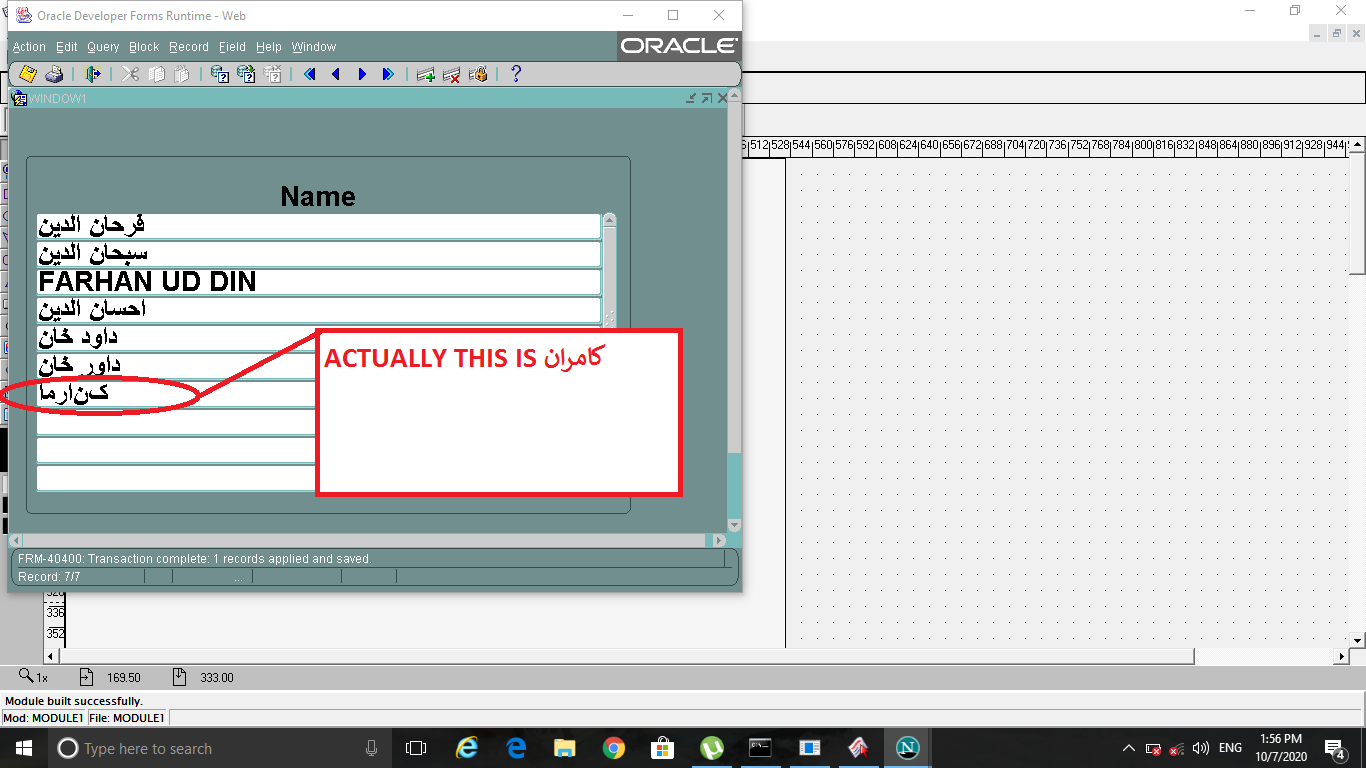Click the empty name field below last record
Screen dimensions: 1366x768
[176, 422]
